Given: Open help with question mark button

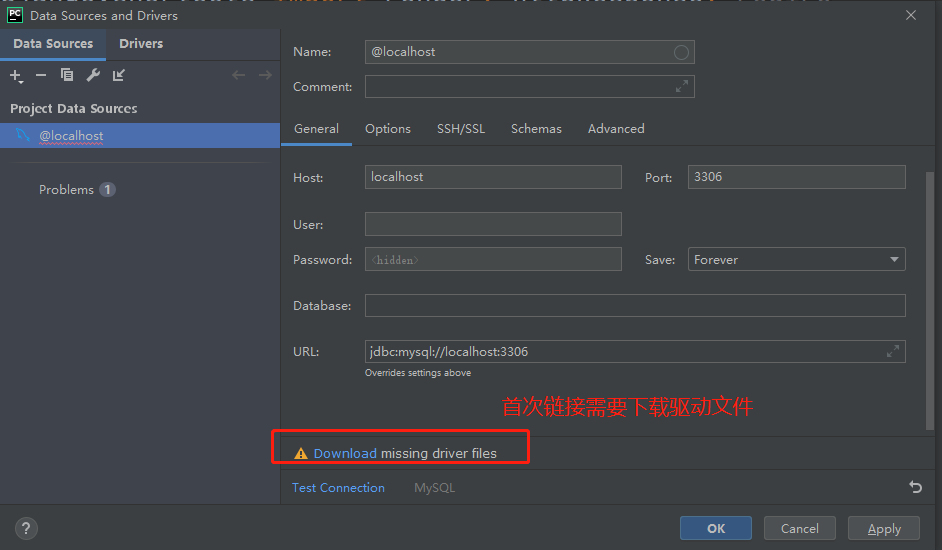Looking at the screenshot, I should [26, 528].
